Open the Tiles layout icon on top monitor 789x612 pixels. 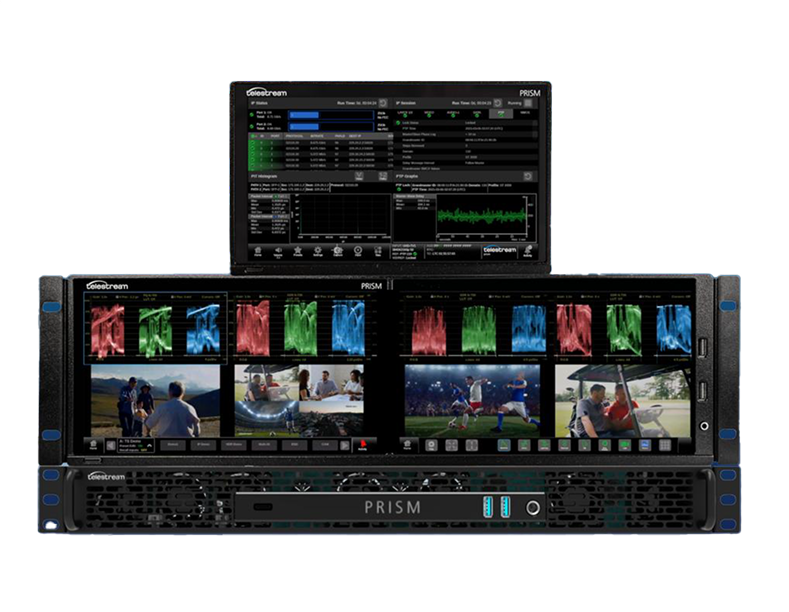(377, 251)
